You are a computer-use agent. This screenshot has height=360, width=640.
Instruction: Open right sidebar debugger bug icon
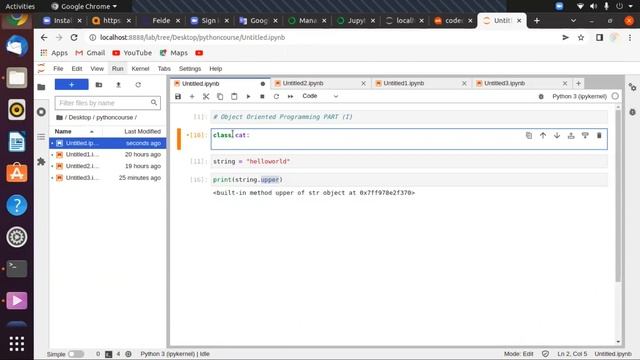(632, 112)
